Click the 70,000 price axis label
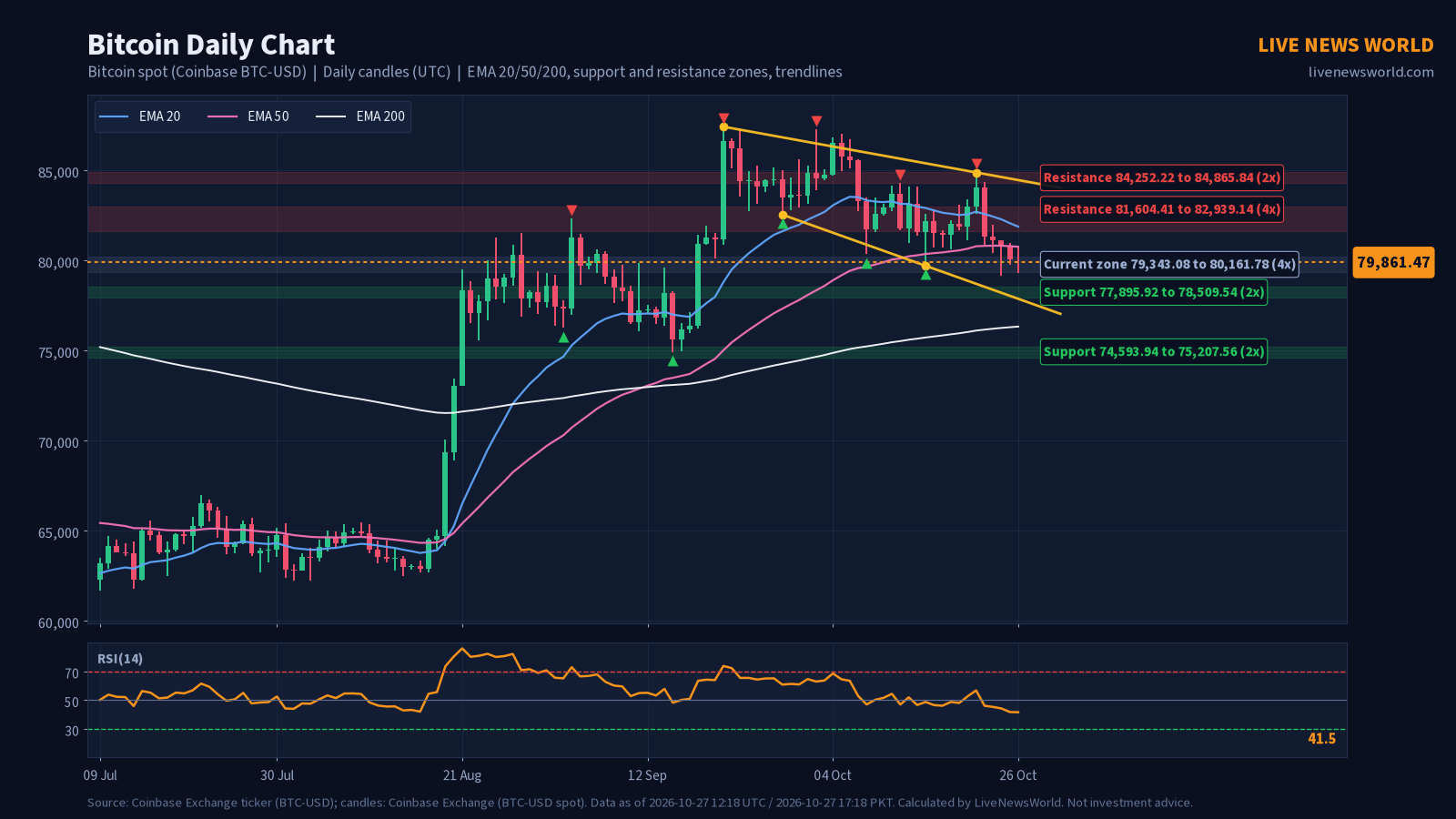The width and height of the screenshot is (1456, 819). pos(58,442)
